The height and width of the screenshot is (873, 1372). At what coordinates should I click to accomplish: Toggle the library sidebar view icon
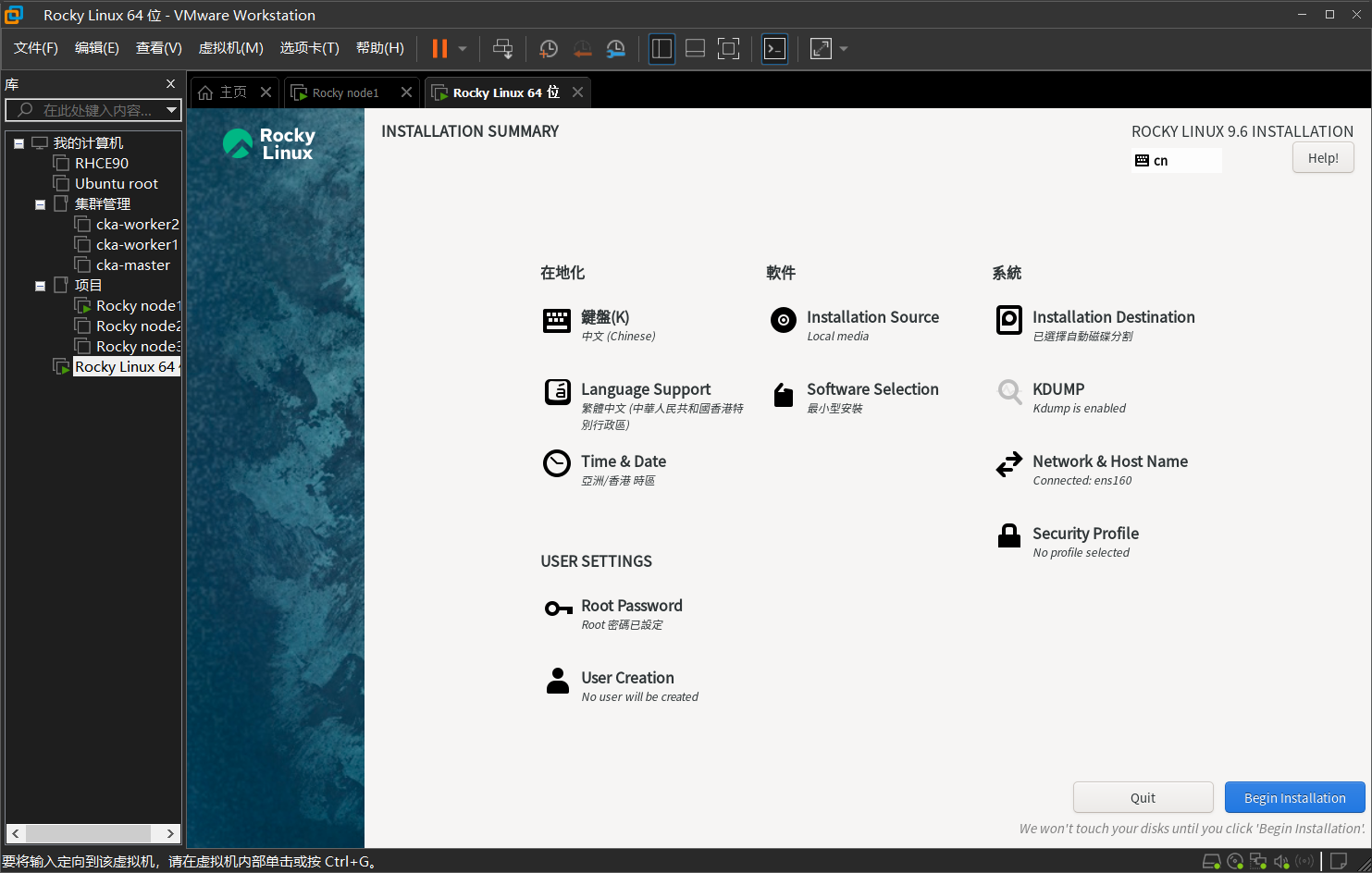661,49
